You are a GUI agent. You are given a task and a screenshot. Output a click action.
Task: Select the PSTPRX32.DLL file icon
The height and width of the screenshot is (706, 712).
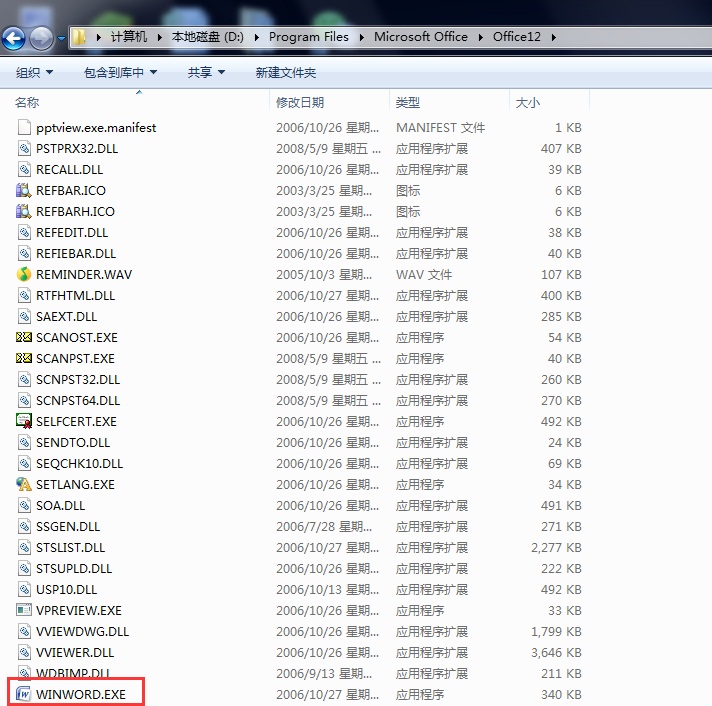pos(24,148)
